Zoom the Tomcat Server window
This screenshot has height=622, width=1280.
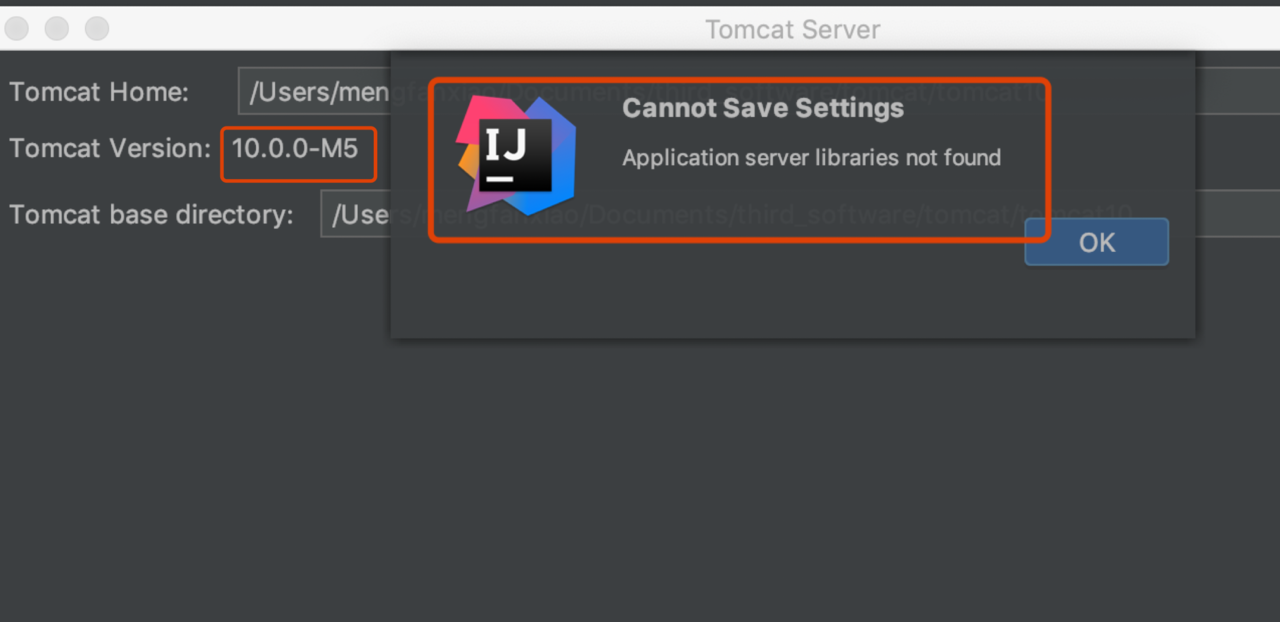coord(97,29)
